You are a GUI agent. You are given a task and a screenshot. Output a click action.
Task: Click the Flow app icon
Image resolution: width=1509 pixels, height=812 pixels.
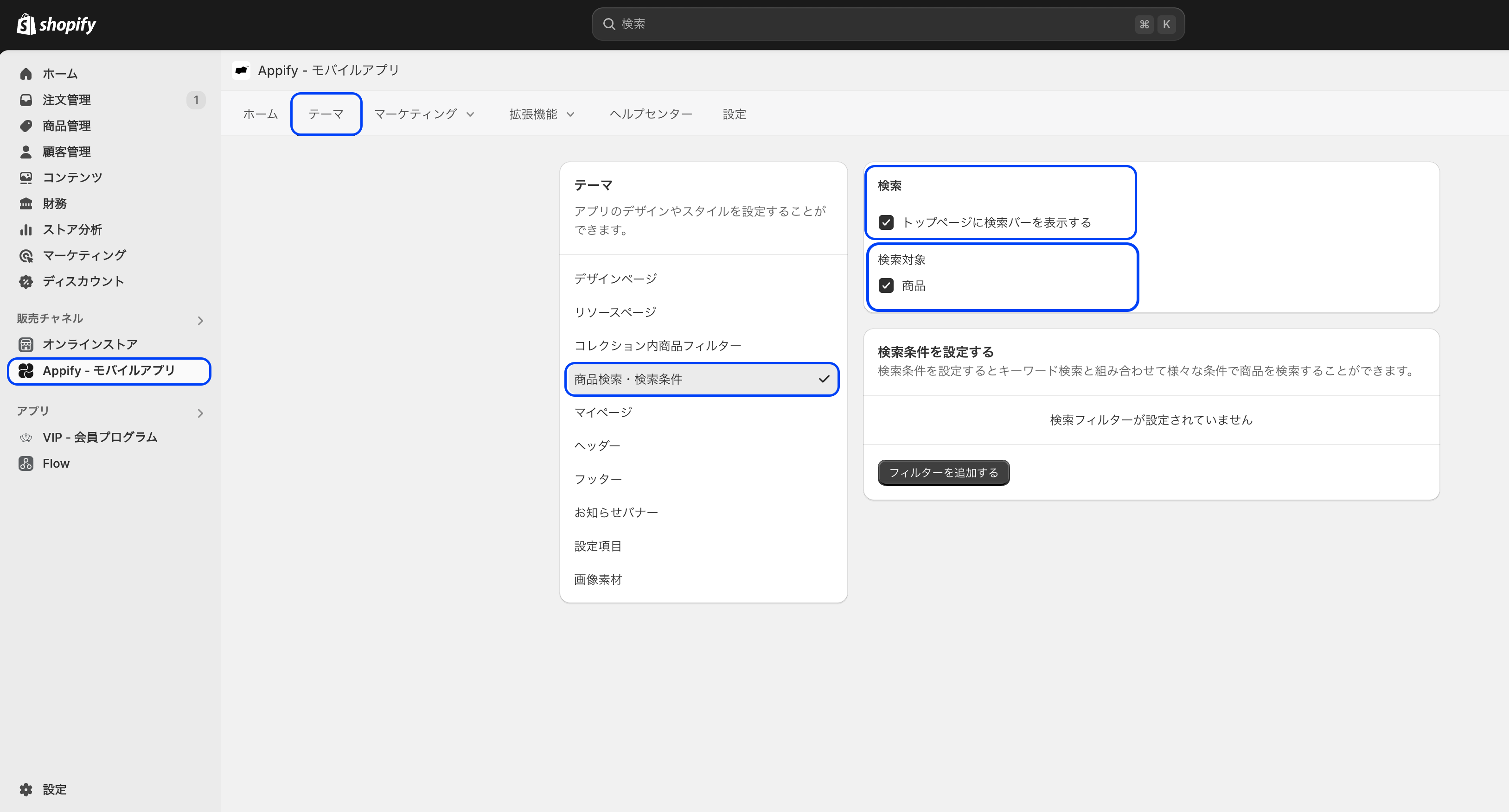tap(26, 463)
